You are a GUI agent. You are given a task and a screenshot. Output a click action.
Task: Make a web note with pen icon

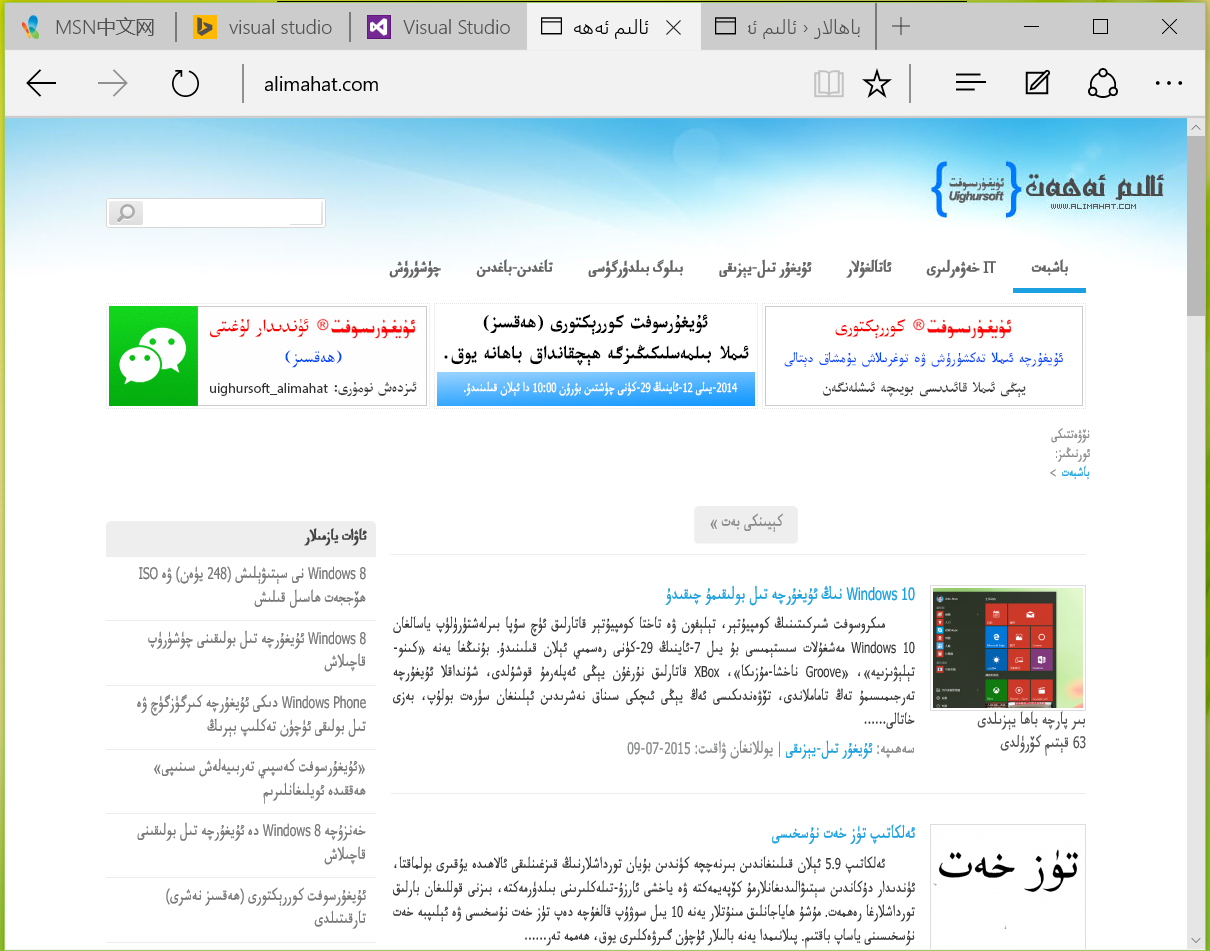tap(1037, 83)
